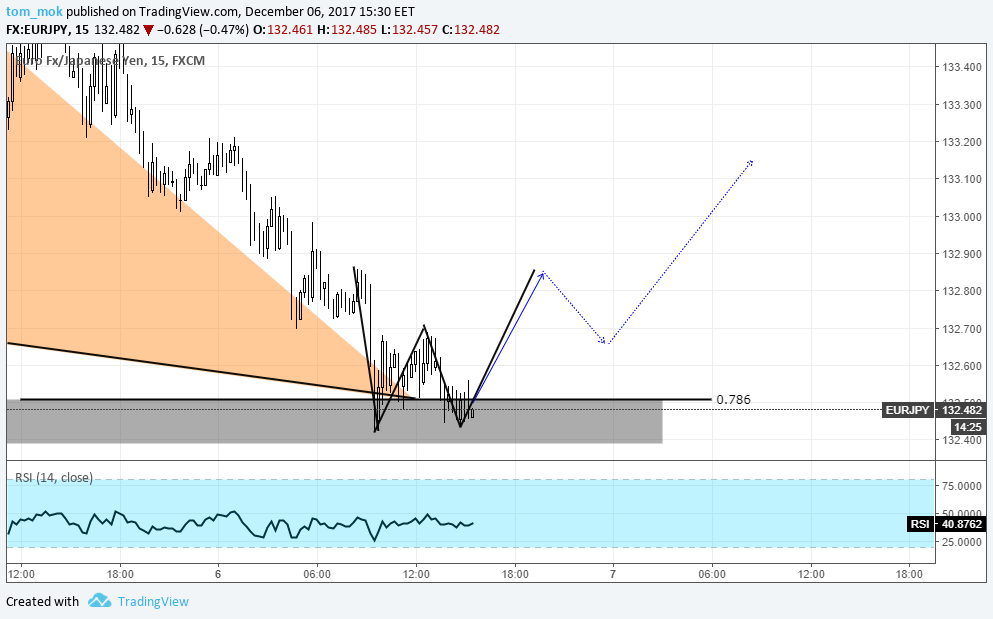Click the Created with caption text

pos(42,601)
